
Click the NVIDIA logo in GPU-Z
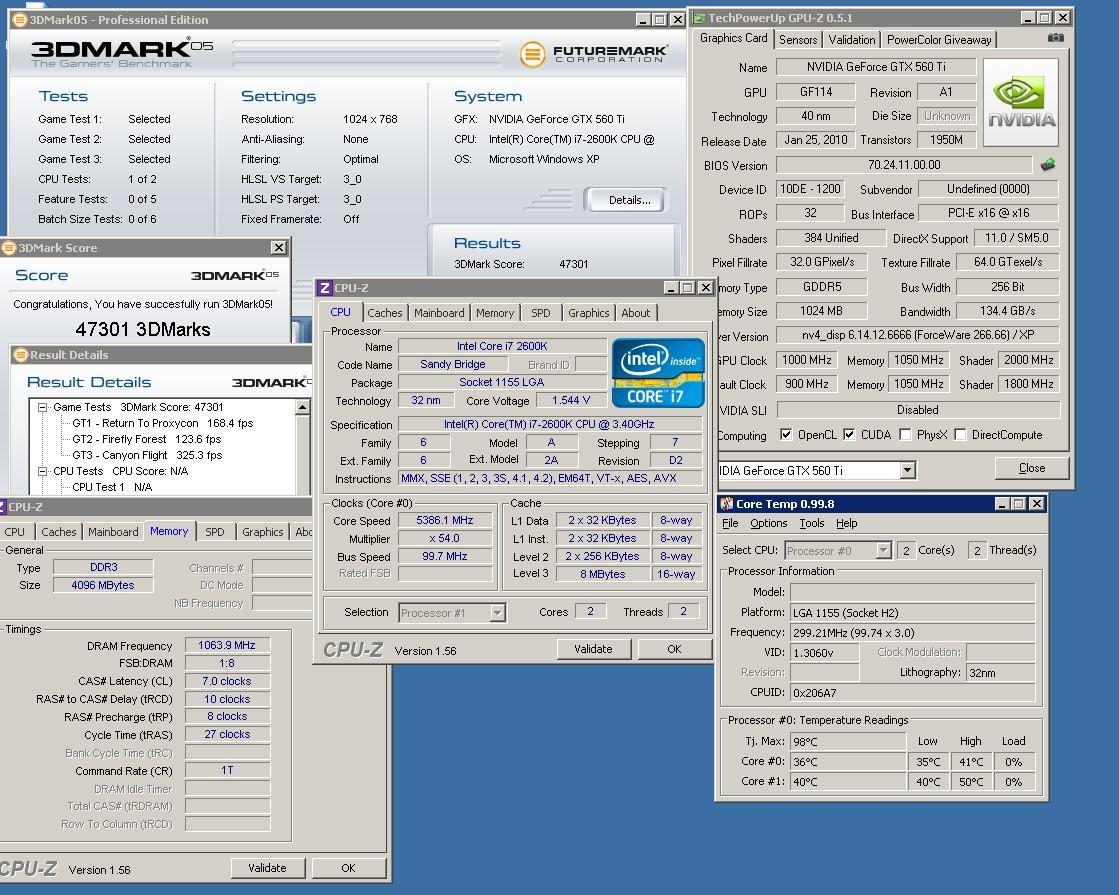[x=1021, y=104]
